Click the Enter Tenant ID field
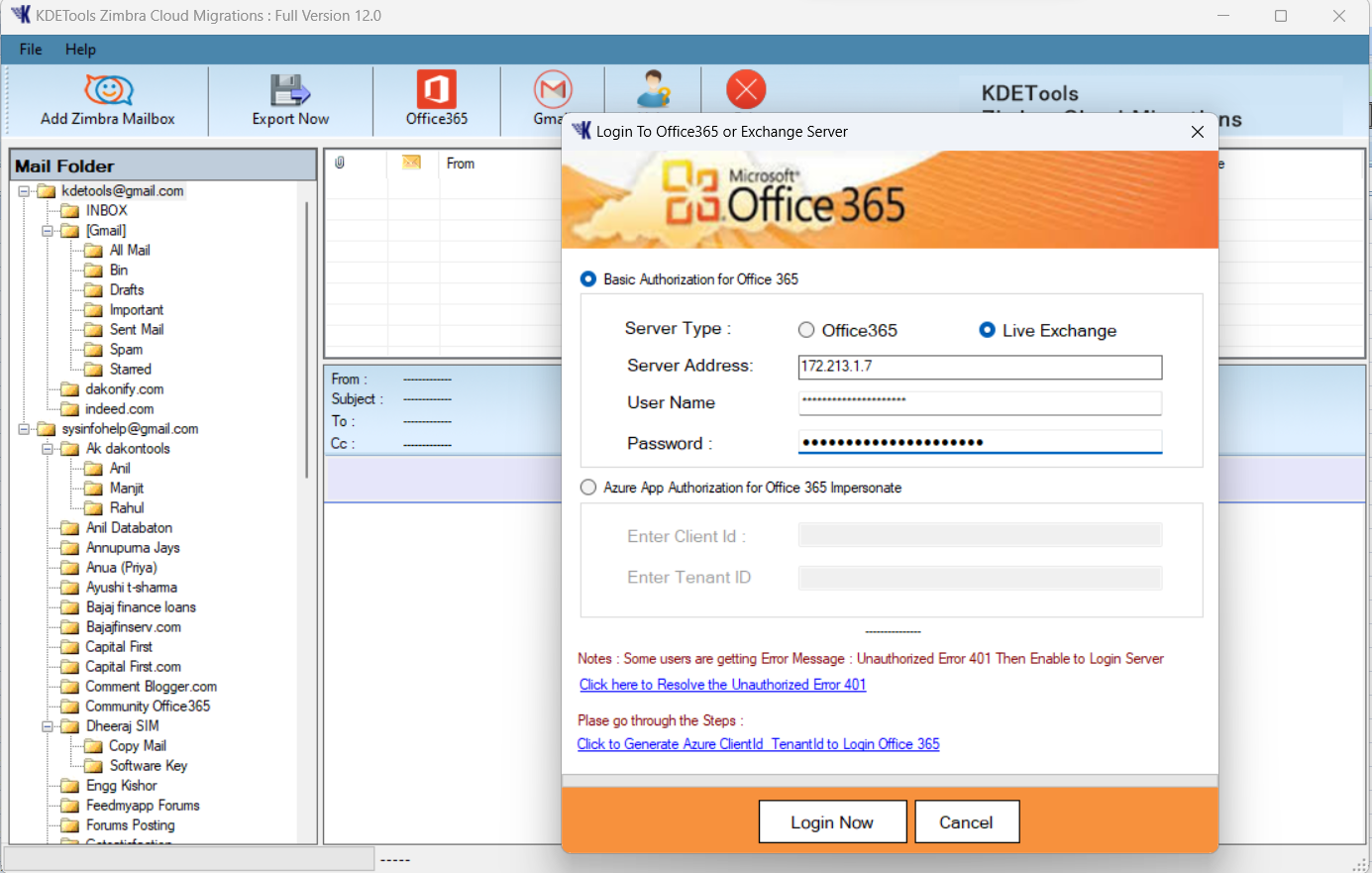This screenshot has width=1372, height=873. tap(980, 577)
